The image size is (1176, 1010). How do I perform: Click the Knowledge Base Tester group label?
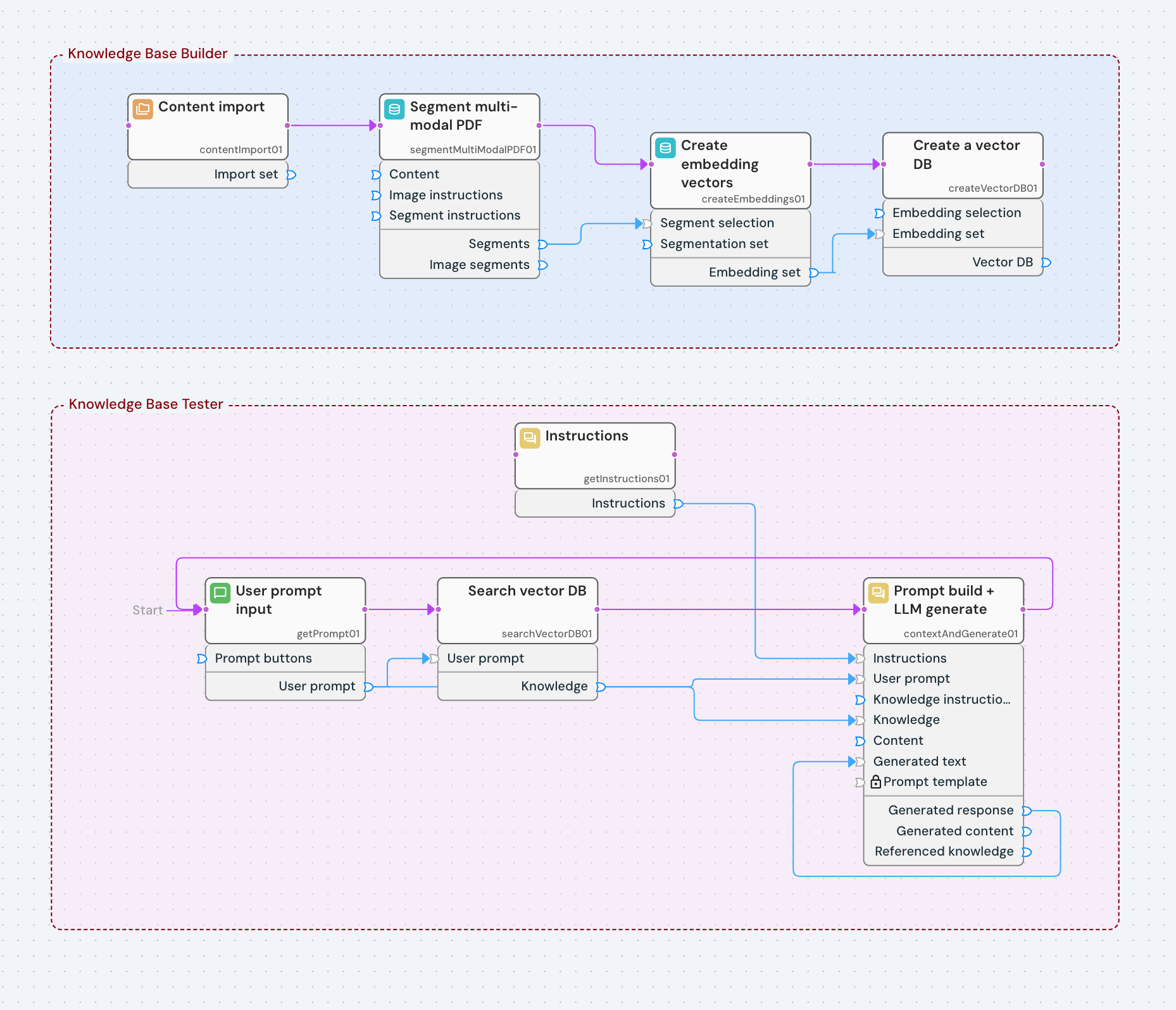(x=146, y=404)
